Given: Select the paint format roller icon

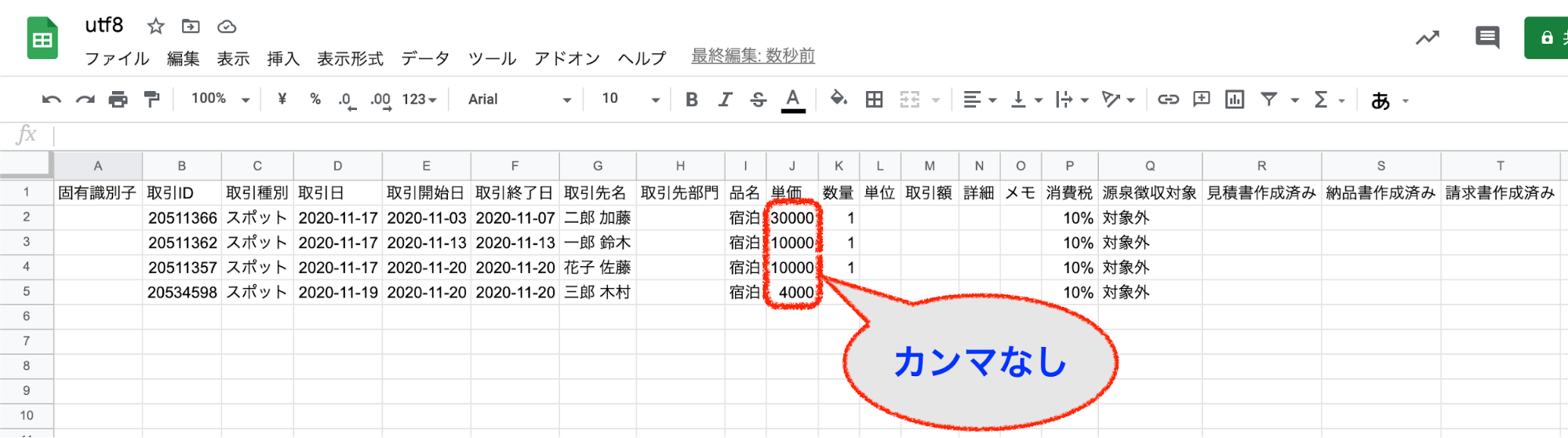Looking at the screenshot, I should pyautogui.click(x=151, y=100).
